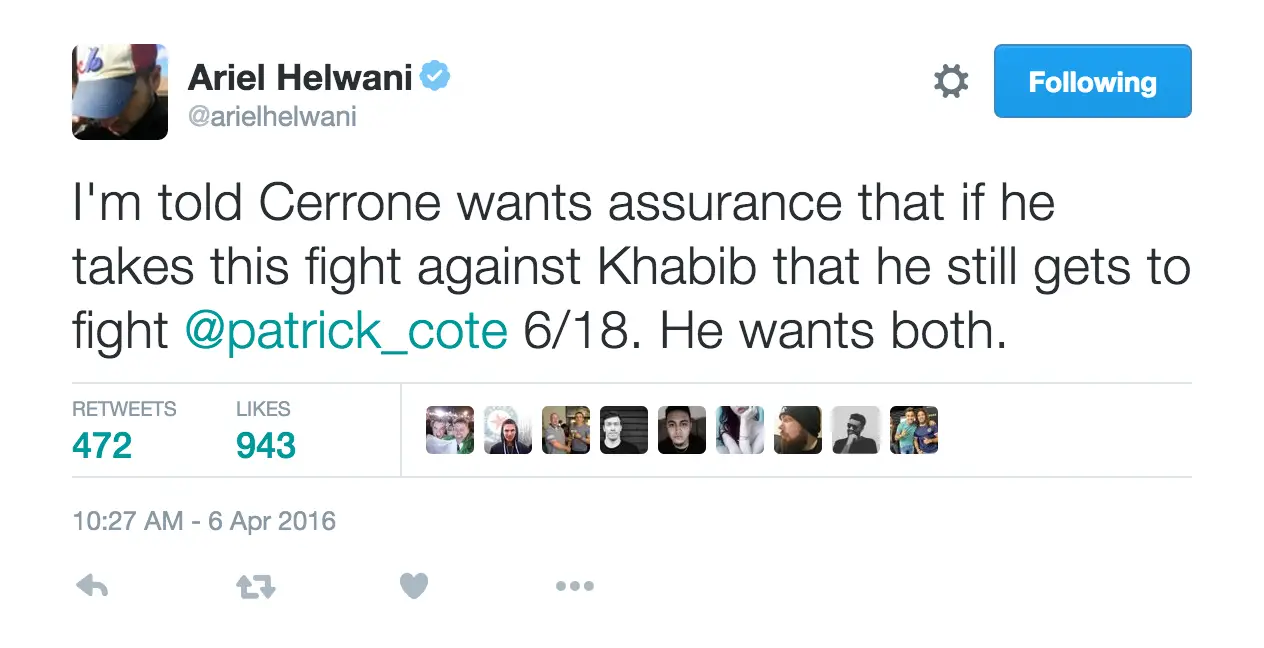
Task: Select first liker avatar with green jacket
Action: click(450, 430)
